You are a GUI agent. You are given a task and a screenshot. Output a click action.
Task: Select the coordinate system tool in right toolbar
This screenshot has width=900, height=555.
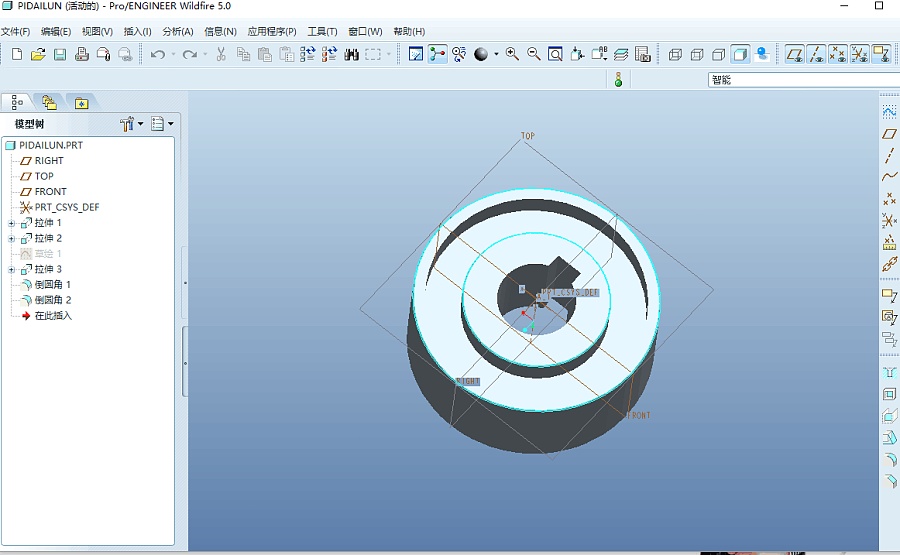pyautogui.click(x=889, y=220)
